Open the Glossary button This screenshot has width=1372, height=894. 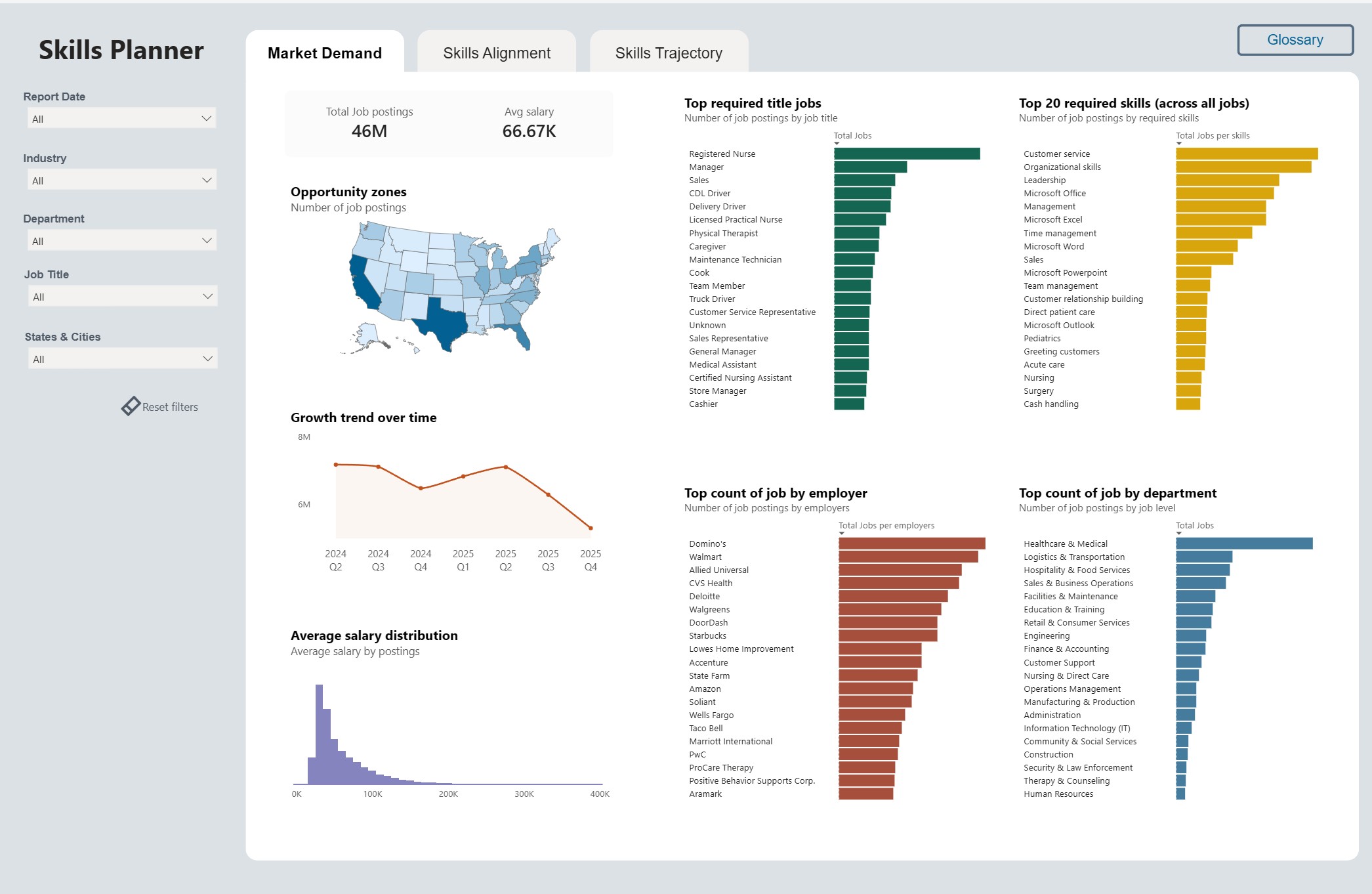(x=1295, y=40)
